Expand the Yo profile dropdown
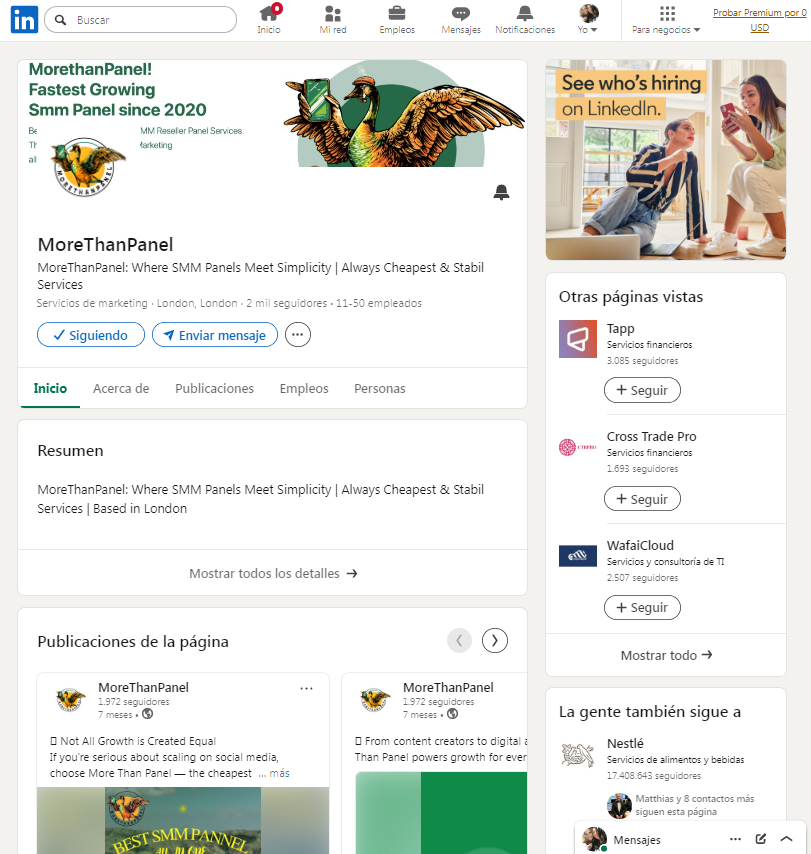Viewport: 811px width, 854px height. 588,19
